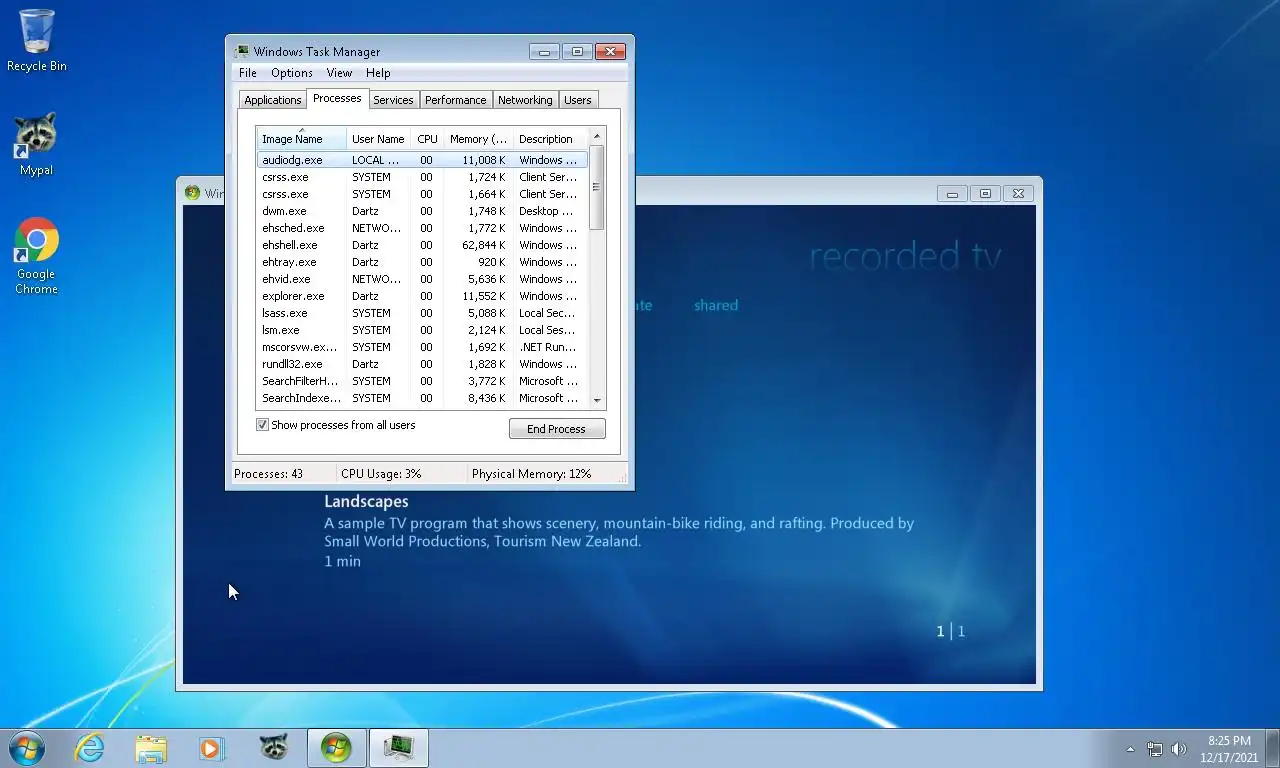
Task: Maximize the Media Center window
Action: [x=985, y=194]
